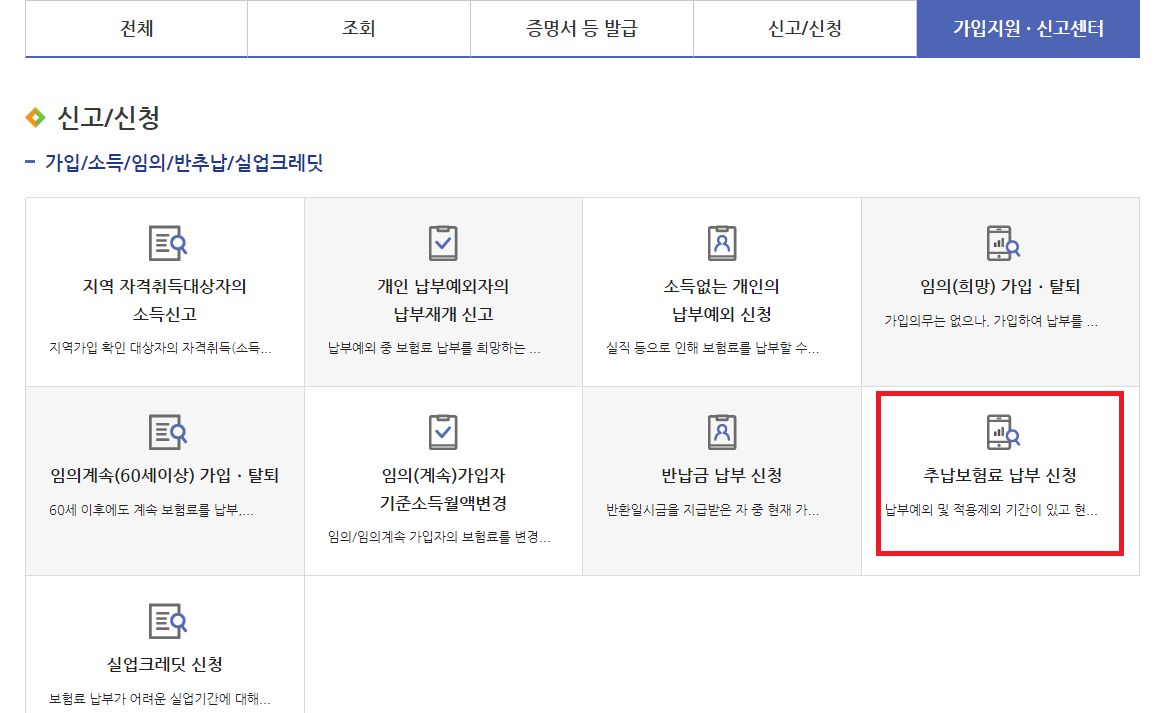Open 임의계속(60세이상) 가입 · 탈퇴 title
The height and width of the screenshot is (713, 1161).
coord(164,475)
